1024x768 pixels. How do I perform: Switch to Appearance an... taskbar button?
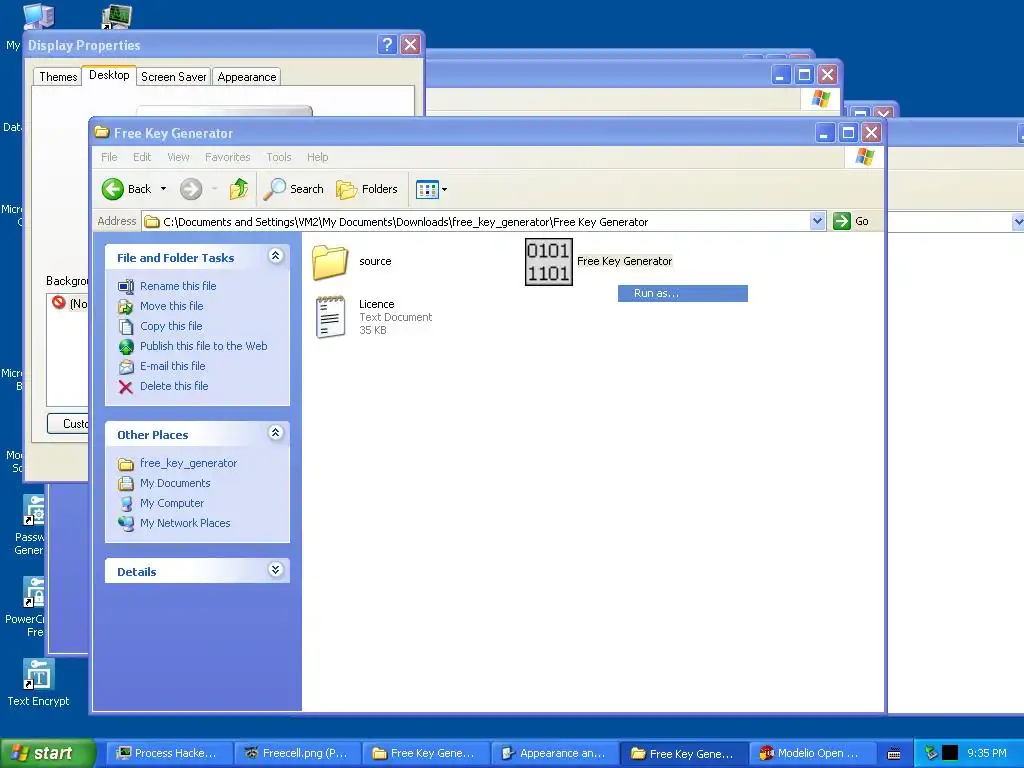pos(554,754)
